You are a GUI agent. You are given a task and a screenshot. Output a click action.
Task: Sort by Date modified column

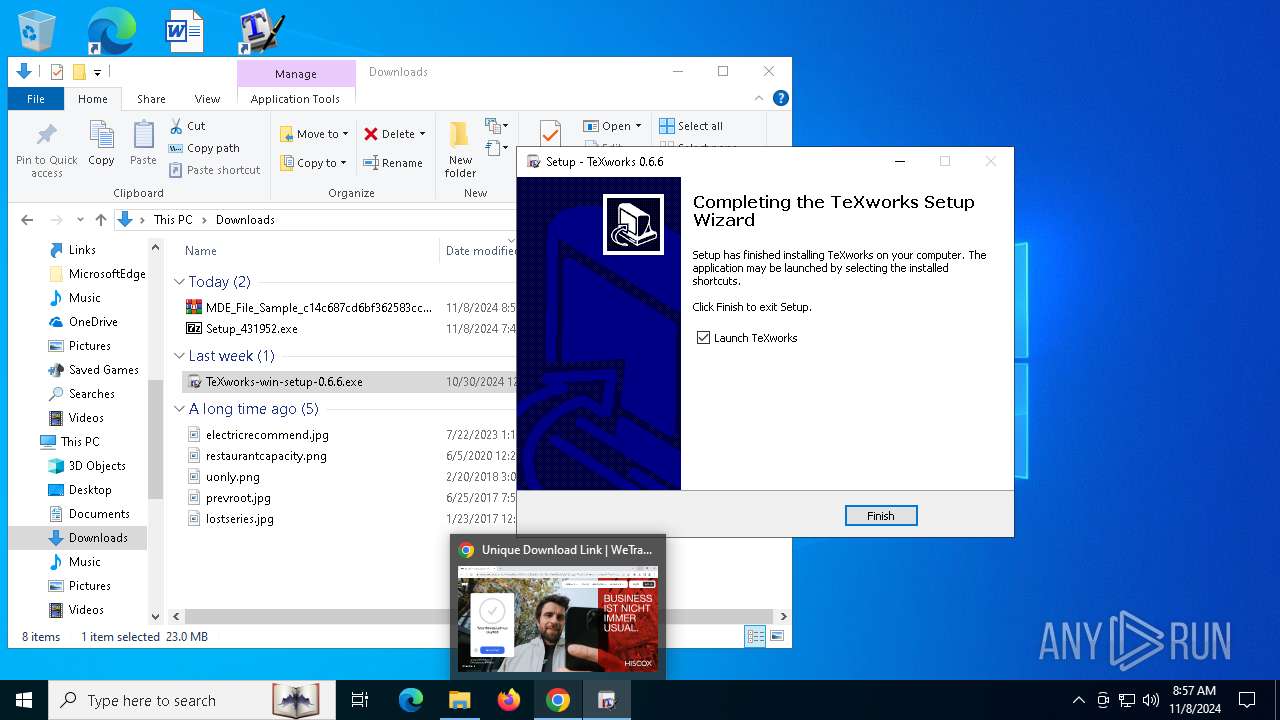(481, 251)
